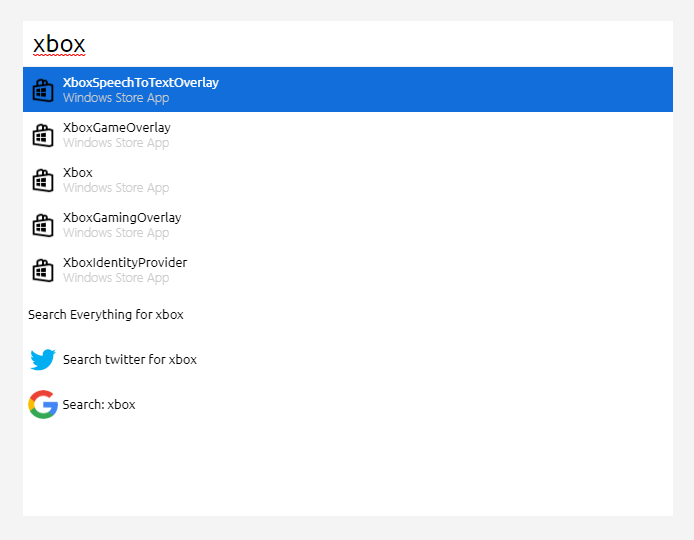The image size is (694, 540).
Task: Click Windows Store App subtitle under XboxIdentityProvider
Action: [116, 278]
